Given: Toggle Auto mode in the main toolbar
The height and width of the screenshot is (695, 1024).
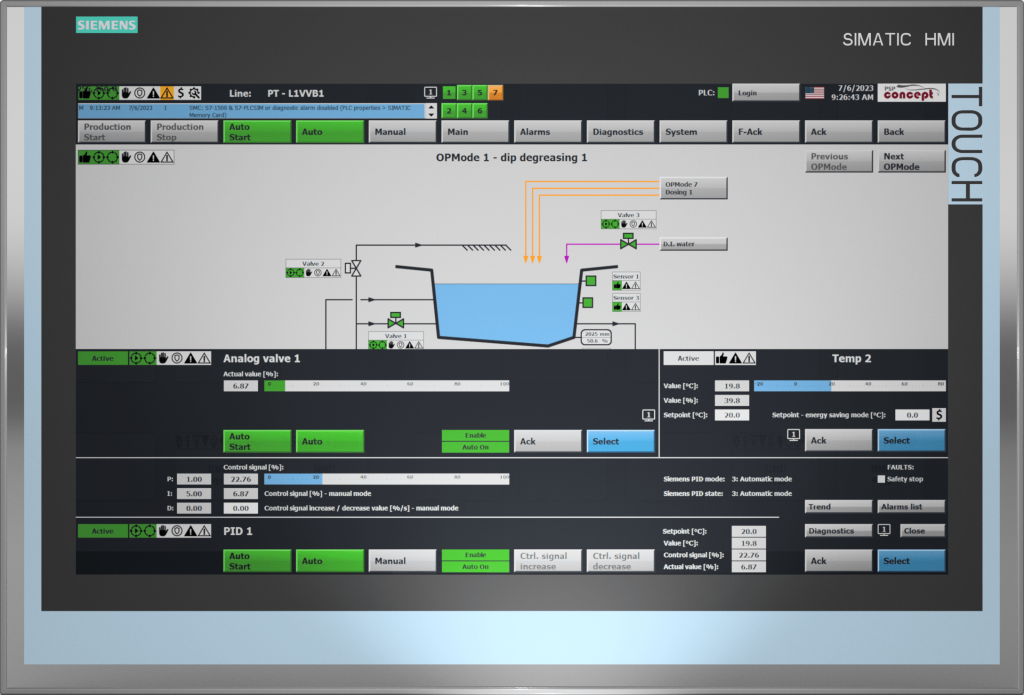Looking at the screenshot, I should click(330, 131).
